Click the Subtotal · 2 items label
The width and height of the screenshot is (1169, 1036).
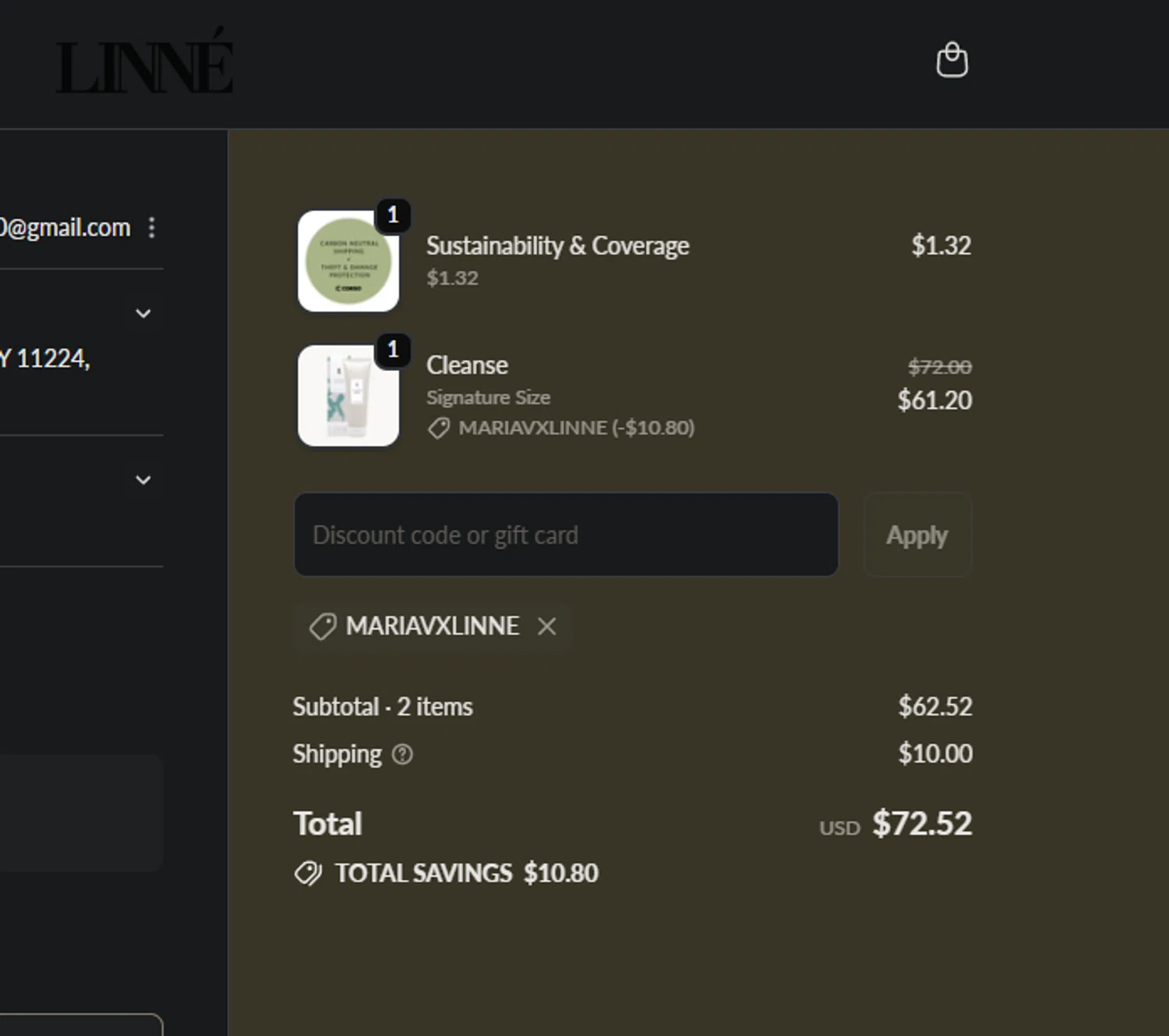click(383, 706)
